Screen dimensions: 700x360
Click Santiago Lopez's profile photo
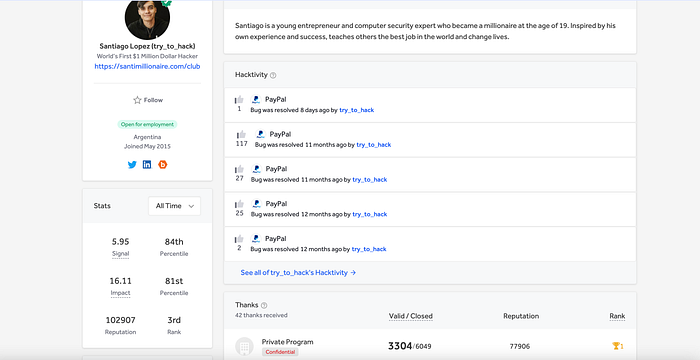[x=147, y=18]
